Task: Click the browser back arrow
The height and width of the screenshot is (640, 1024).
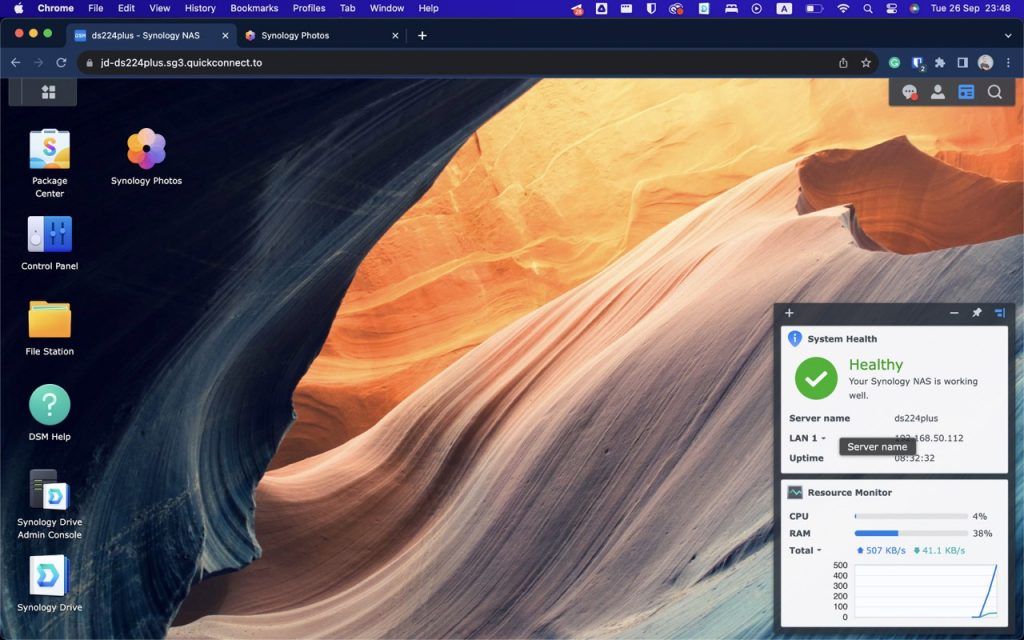Action: [x=16, y=63]
